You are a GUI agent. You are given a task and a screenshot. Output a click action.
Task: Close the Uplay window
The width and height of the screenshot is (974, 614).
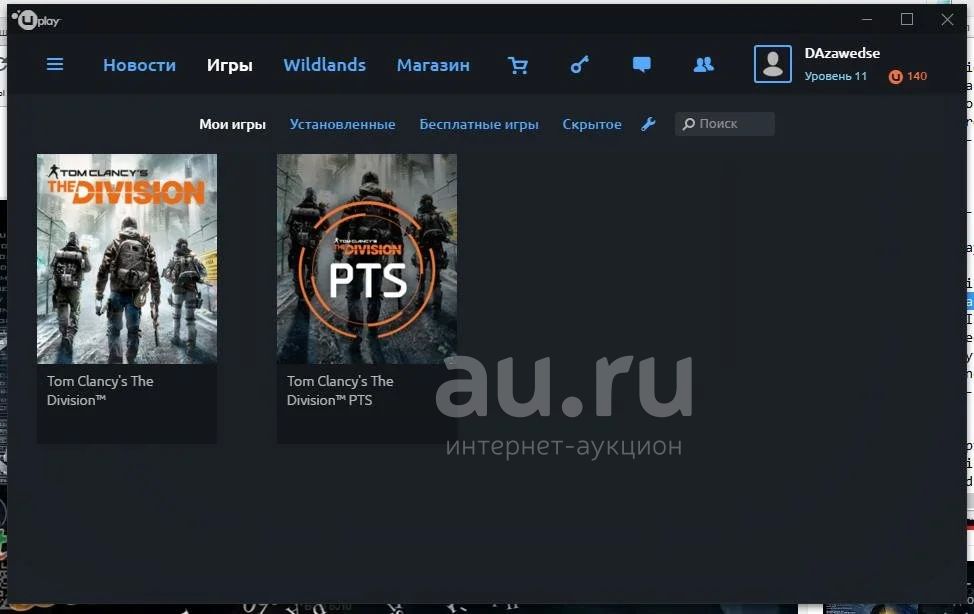coord(947,19)
